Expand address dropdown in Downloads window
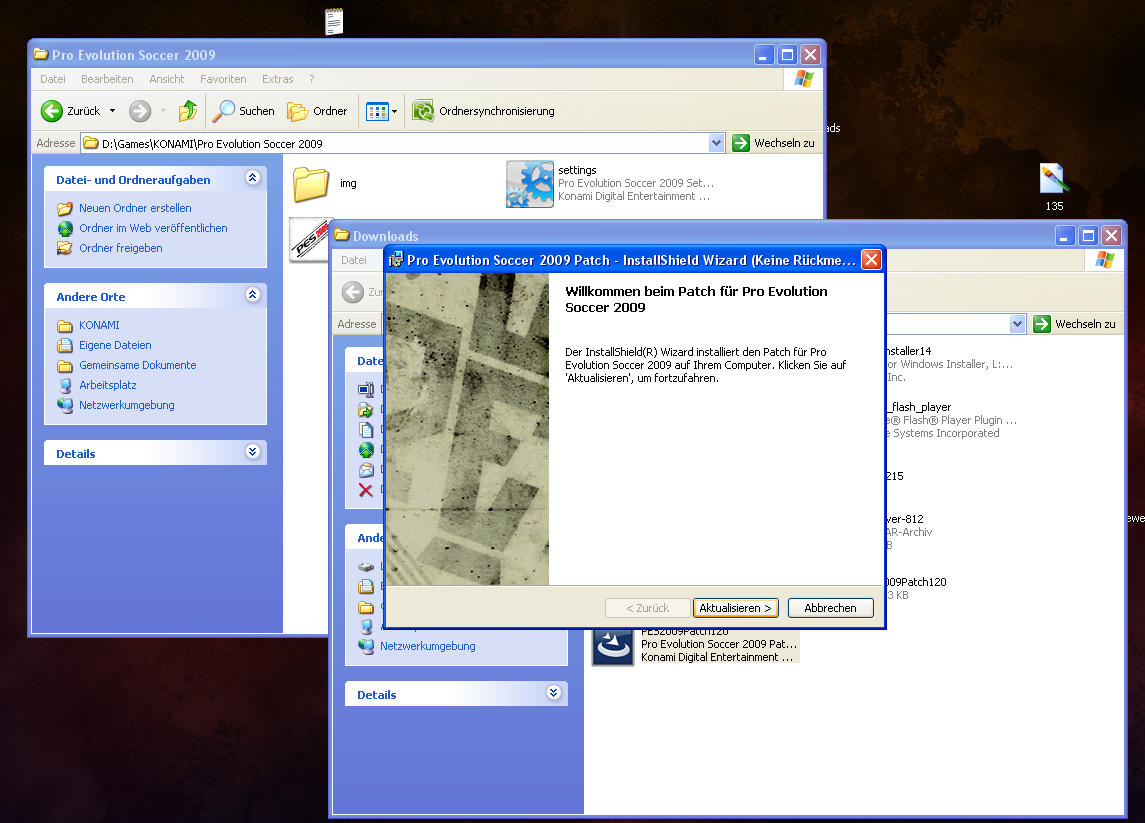This screenshot has width=1145, height=823. [1017, 324]
